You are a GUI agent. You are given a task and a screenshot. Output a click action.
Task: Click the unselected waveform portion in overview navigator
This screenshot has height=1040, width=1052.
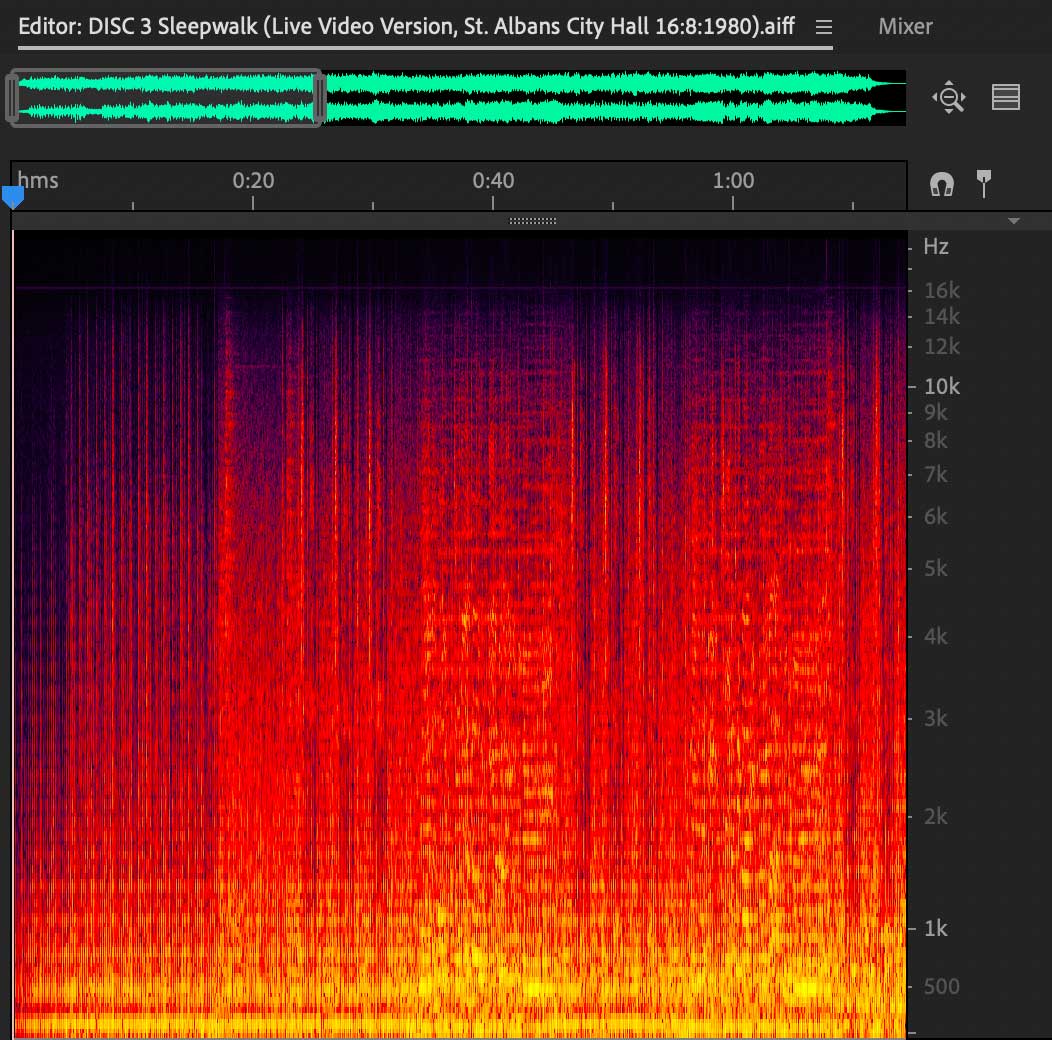(610, 98)
